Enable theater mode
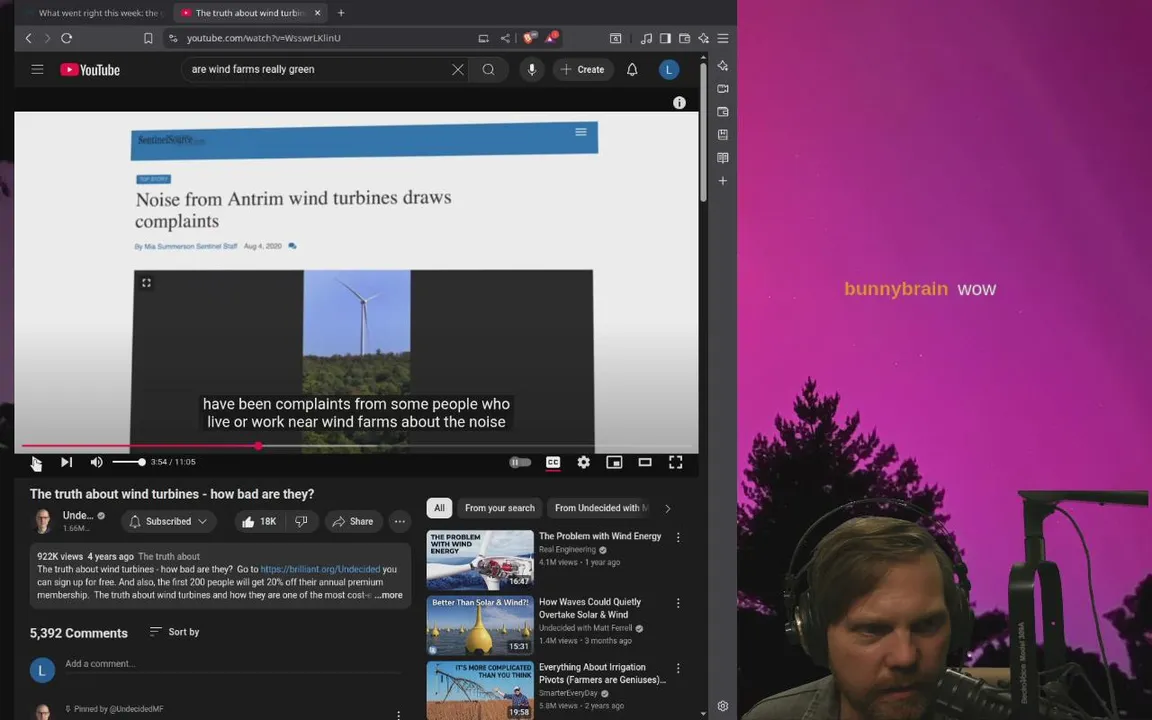Viewport: 1152px width, 720px height. [x=645, y=462]
